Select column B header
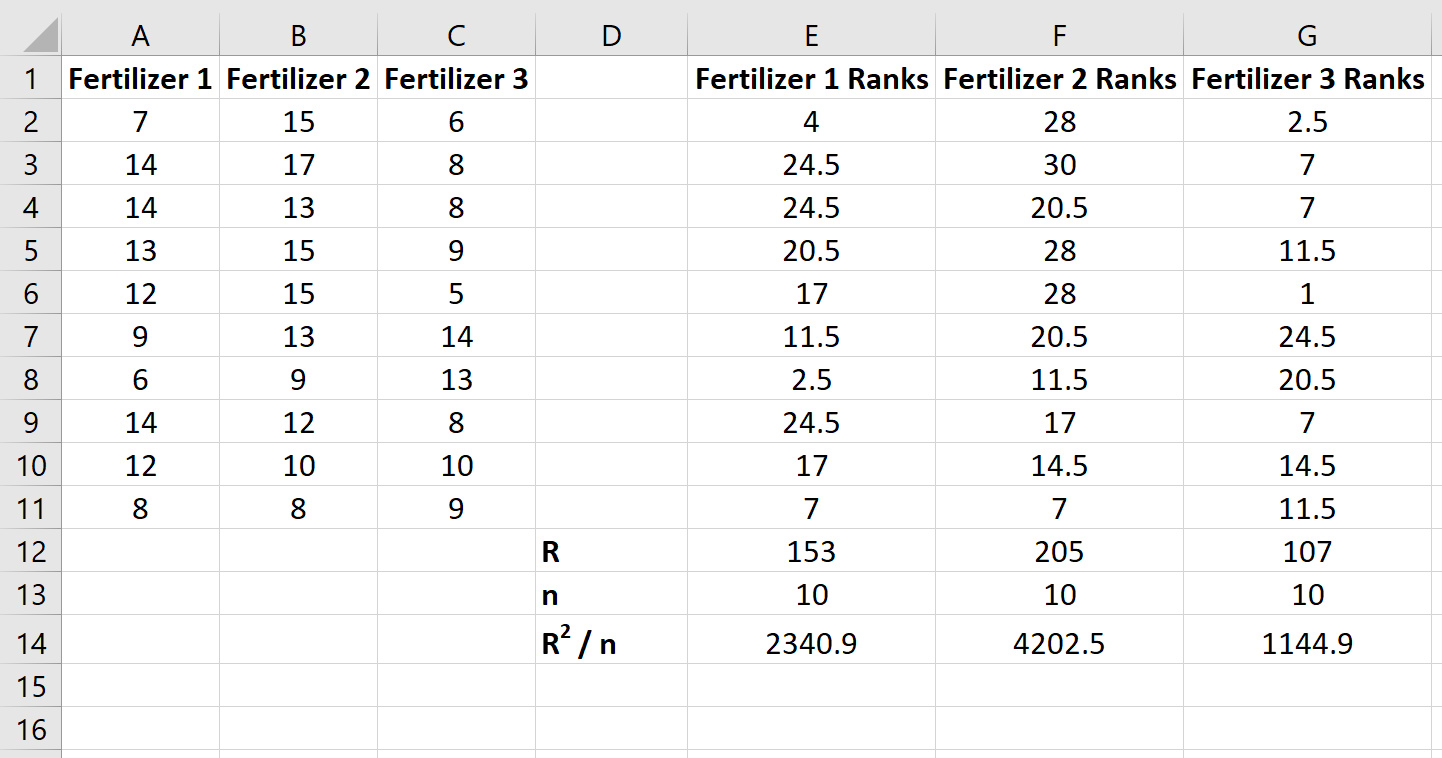The width and height of the screenshot is (1442, 758). [x=299, y=35]
